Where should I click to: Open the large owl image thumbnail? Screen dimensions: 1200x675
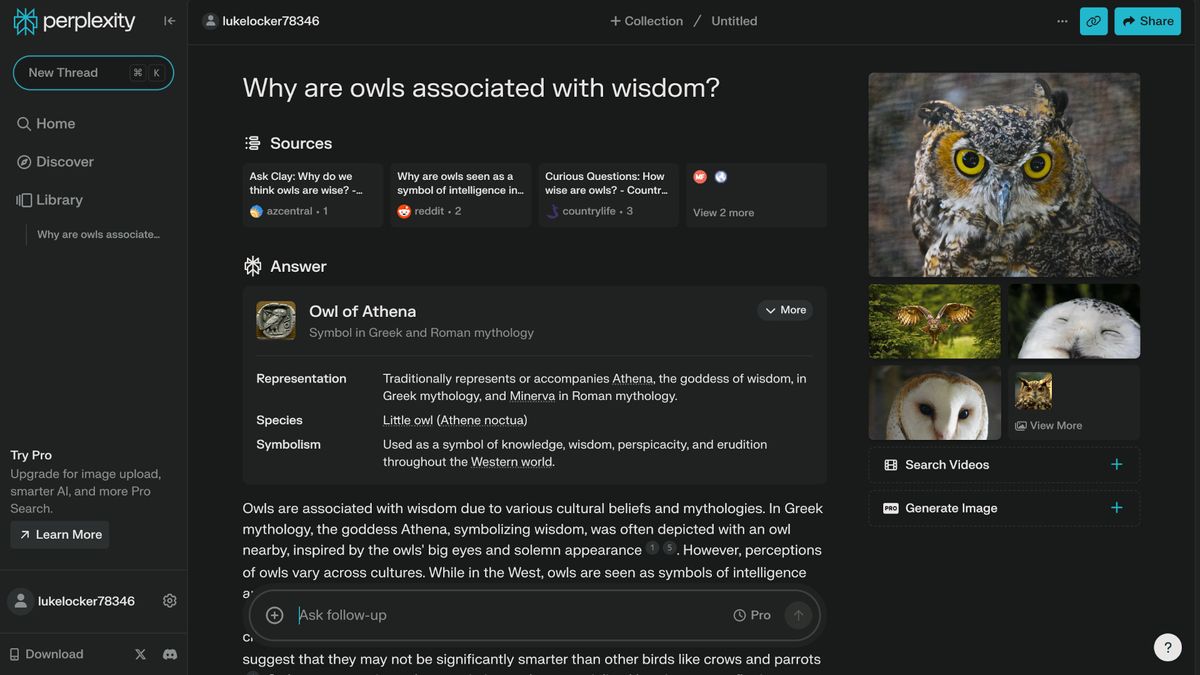coord(1004,174)
